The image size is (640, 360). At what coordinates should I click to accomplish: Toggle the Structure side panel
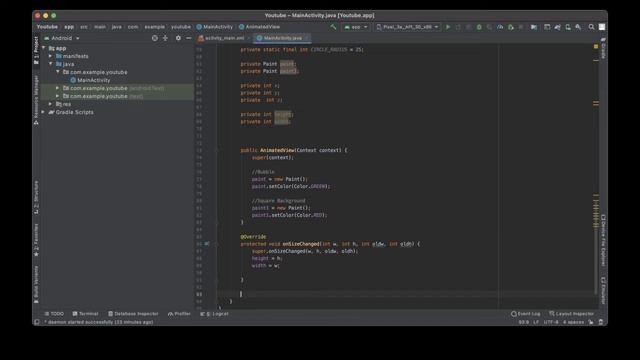(36, 197)
